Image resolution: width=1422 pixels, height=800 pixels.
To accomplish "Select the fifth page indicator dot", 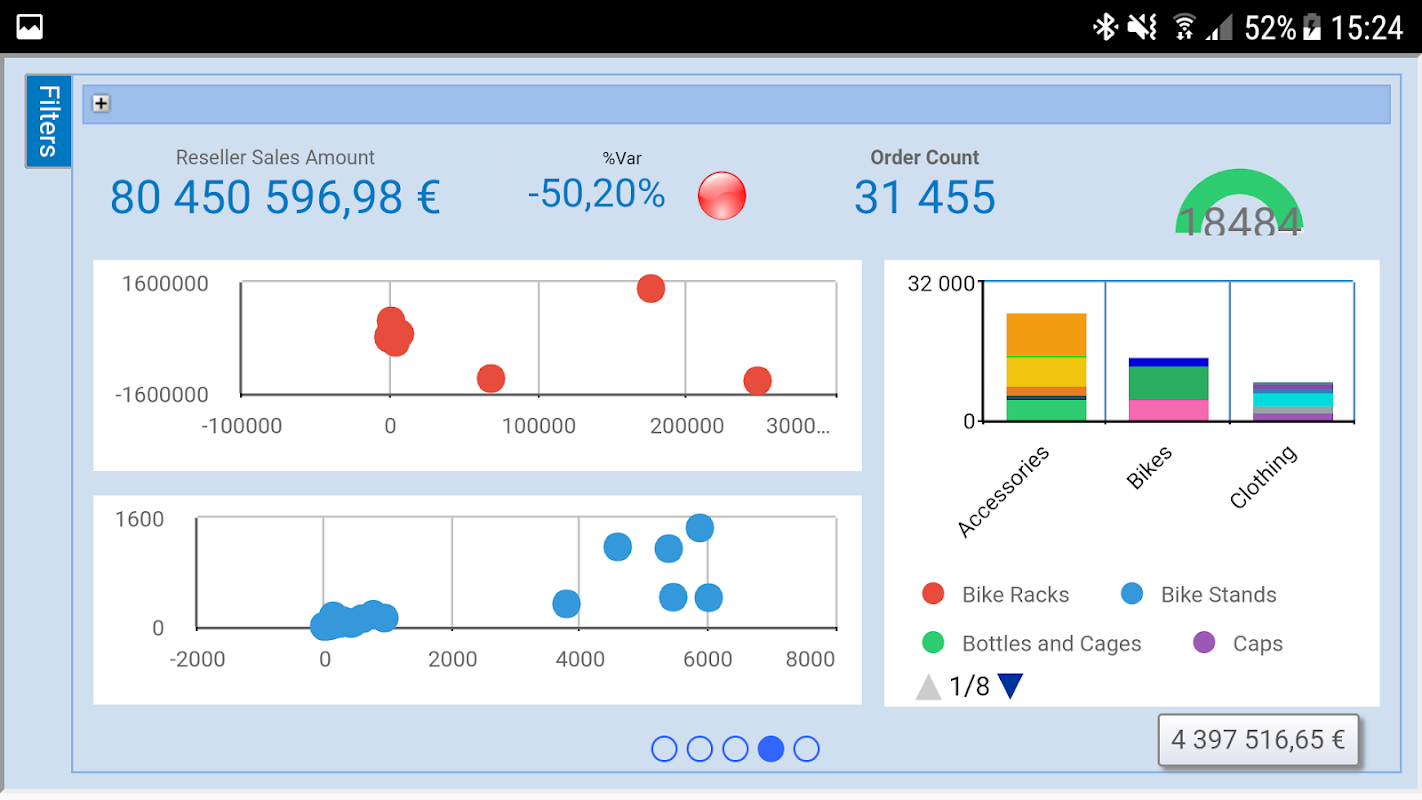I will [x=806, y=749].
